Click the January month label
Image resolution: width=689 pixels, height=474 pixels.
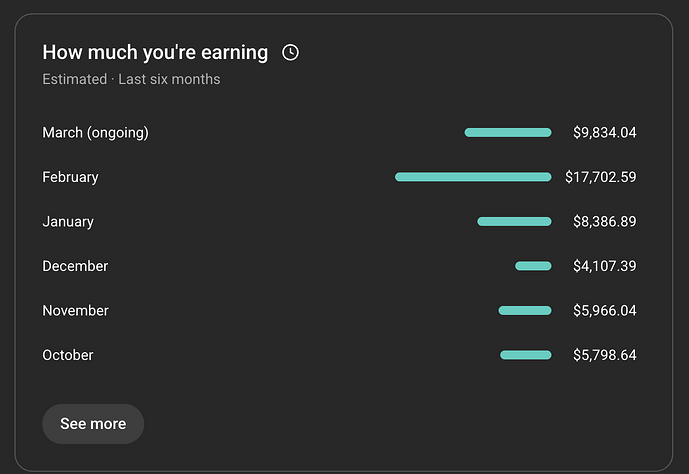coord(68,222)
